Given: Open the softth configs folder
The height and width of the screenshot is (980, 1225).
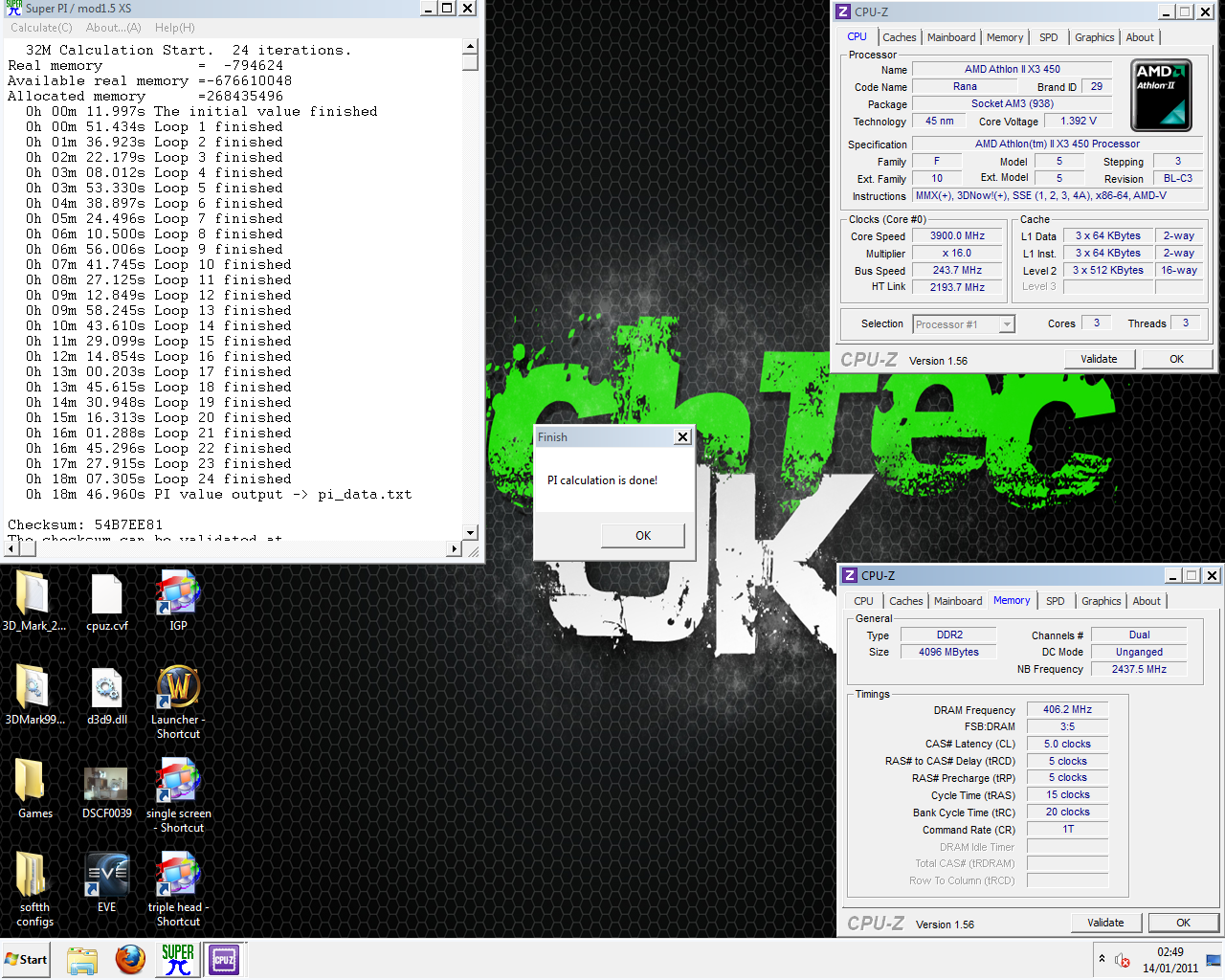Looking at the screenshot, I should point(34,889).
